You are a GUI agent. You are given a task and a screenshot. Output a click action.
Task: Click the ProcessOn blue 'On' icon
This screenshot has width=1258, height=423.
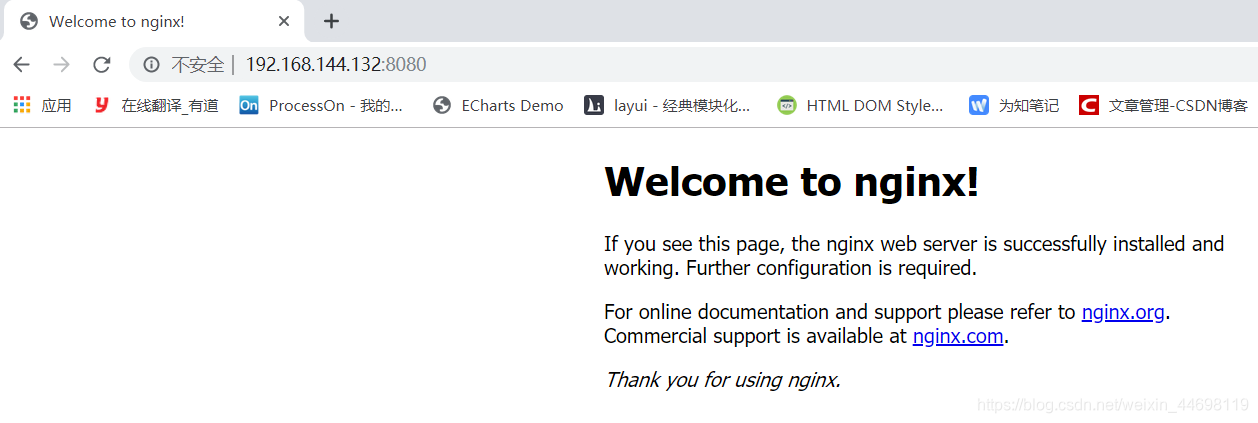pos(249,105)
